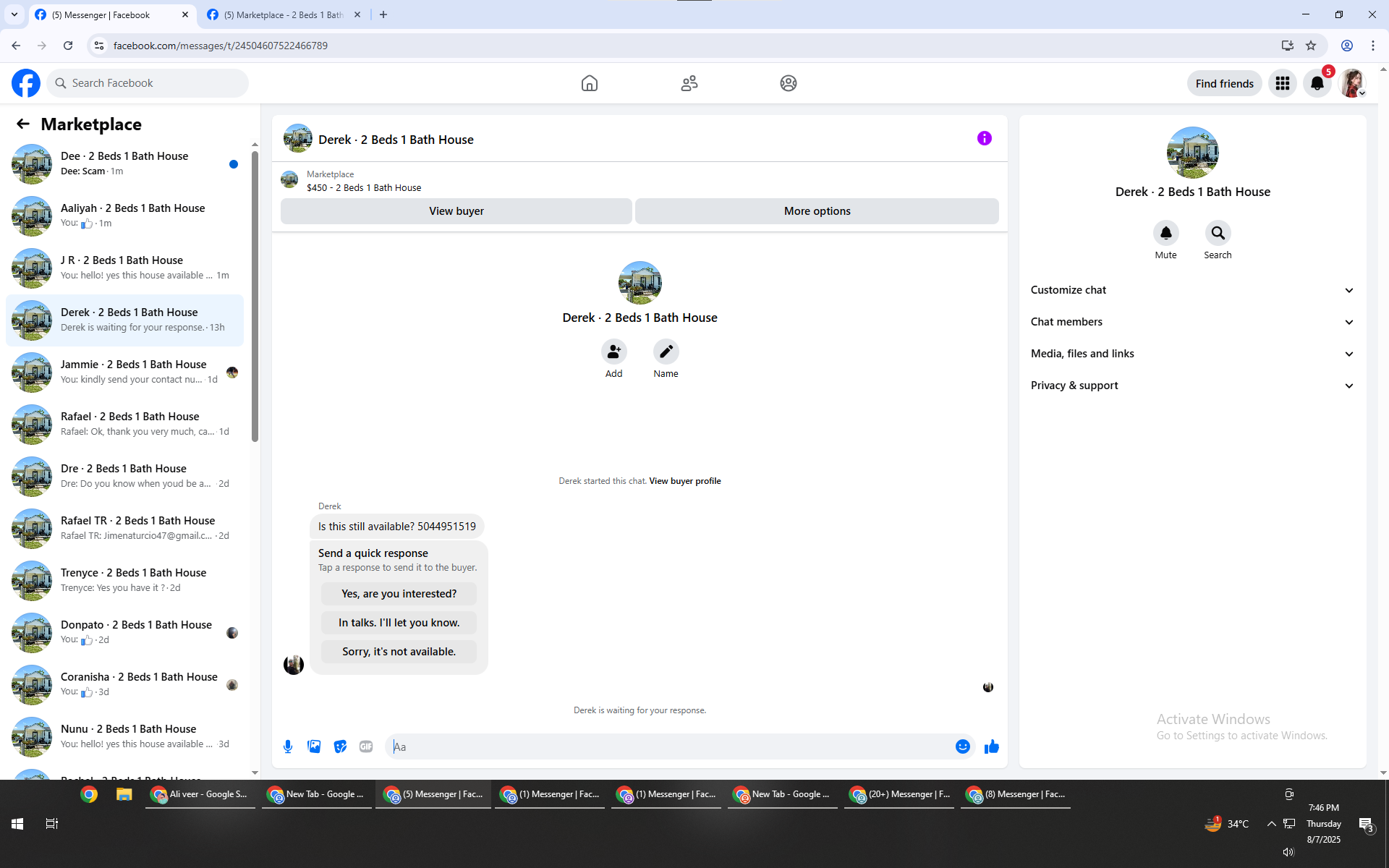
Task: Open the emoji picker
Action: (x=963, y=746)
